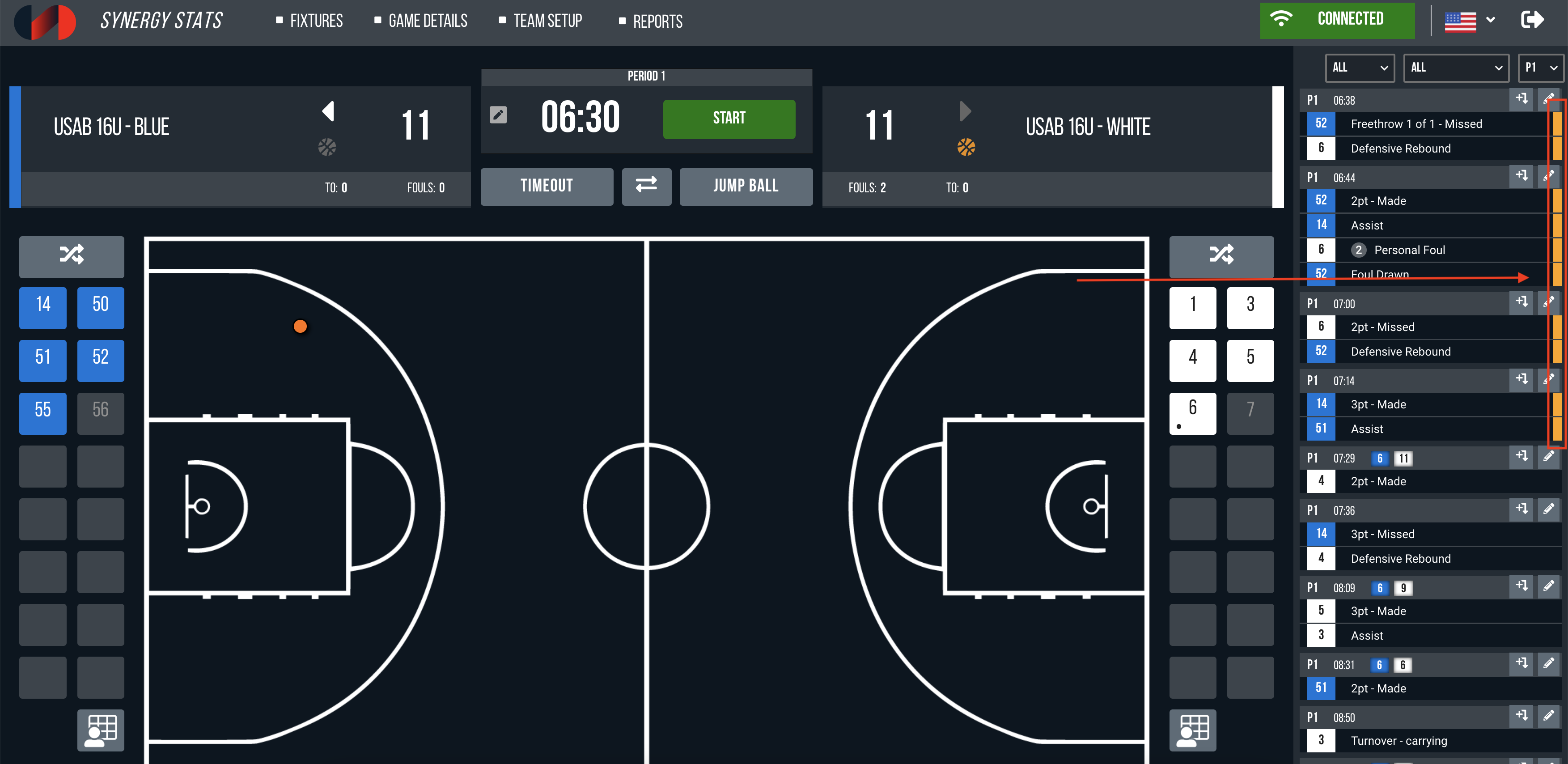The width and height of the screenshot is (1568, 764).
Task: Click the JUMP BALL button
Action: (745, 186)
